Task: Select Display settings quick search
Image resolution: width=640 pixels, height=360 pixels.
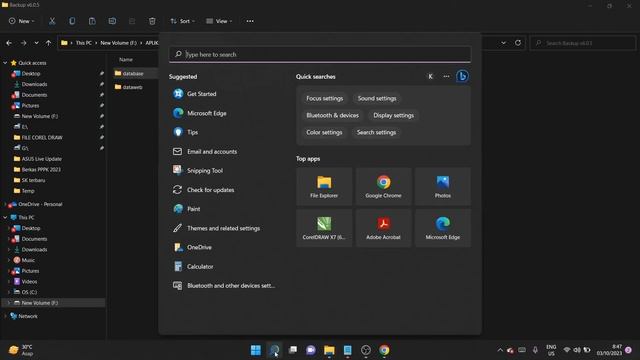Action: [x=393, y=116]
